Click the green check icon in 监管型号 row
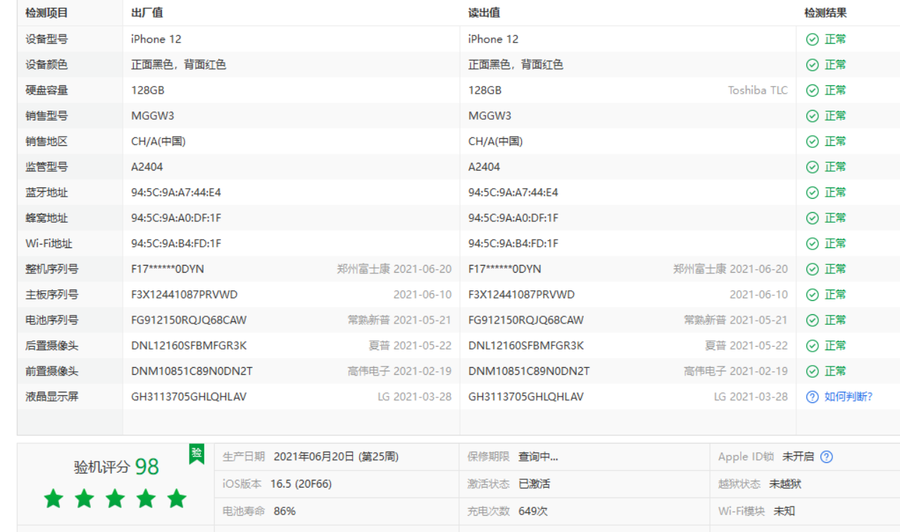The width and height of the screenshot is (900, 532). tap(812, 167)
